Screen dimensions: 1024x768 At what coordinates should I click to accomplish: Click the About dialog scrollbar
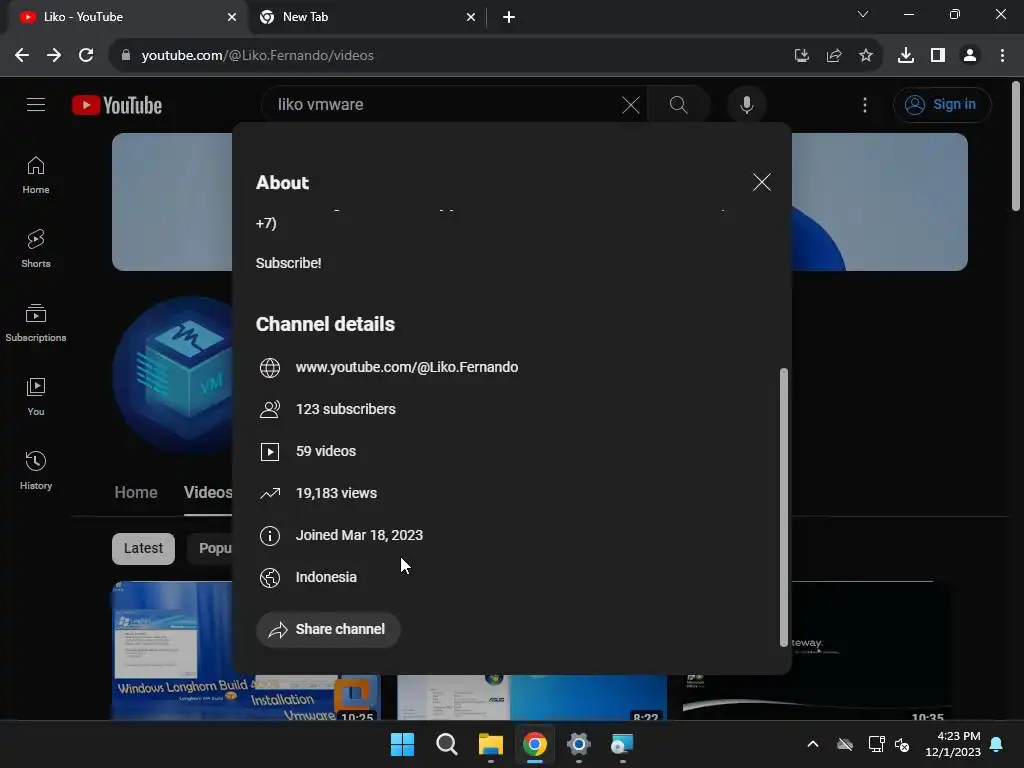click(x=784, y=507)
